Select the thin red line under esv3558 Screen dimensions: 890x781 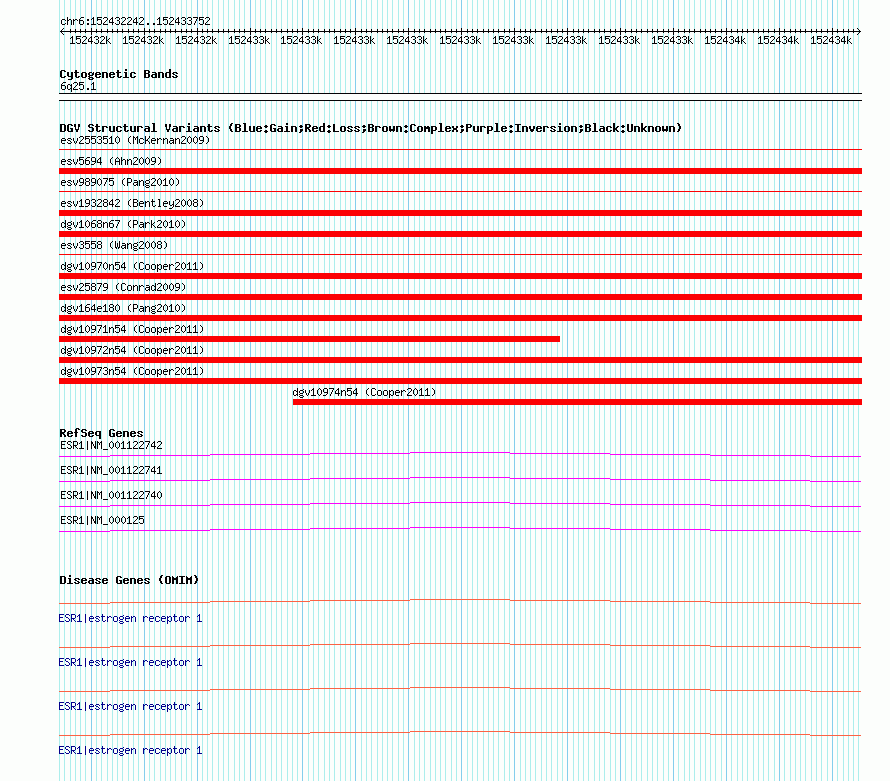coord(460,255)
